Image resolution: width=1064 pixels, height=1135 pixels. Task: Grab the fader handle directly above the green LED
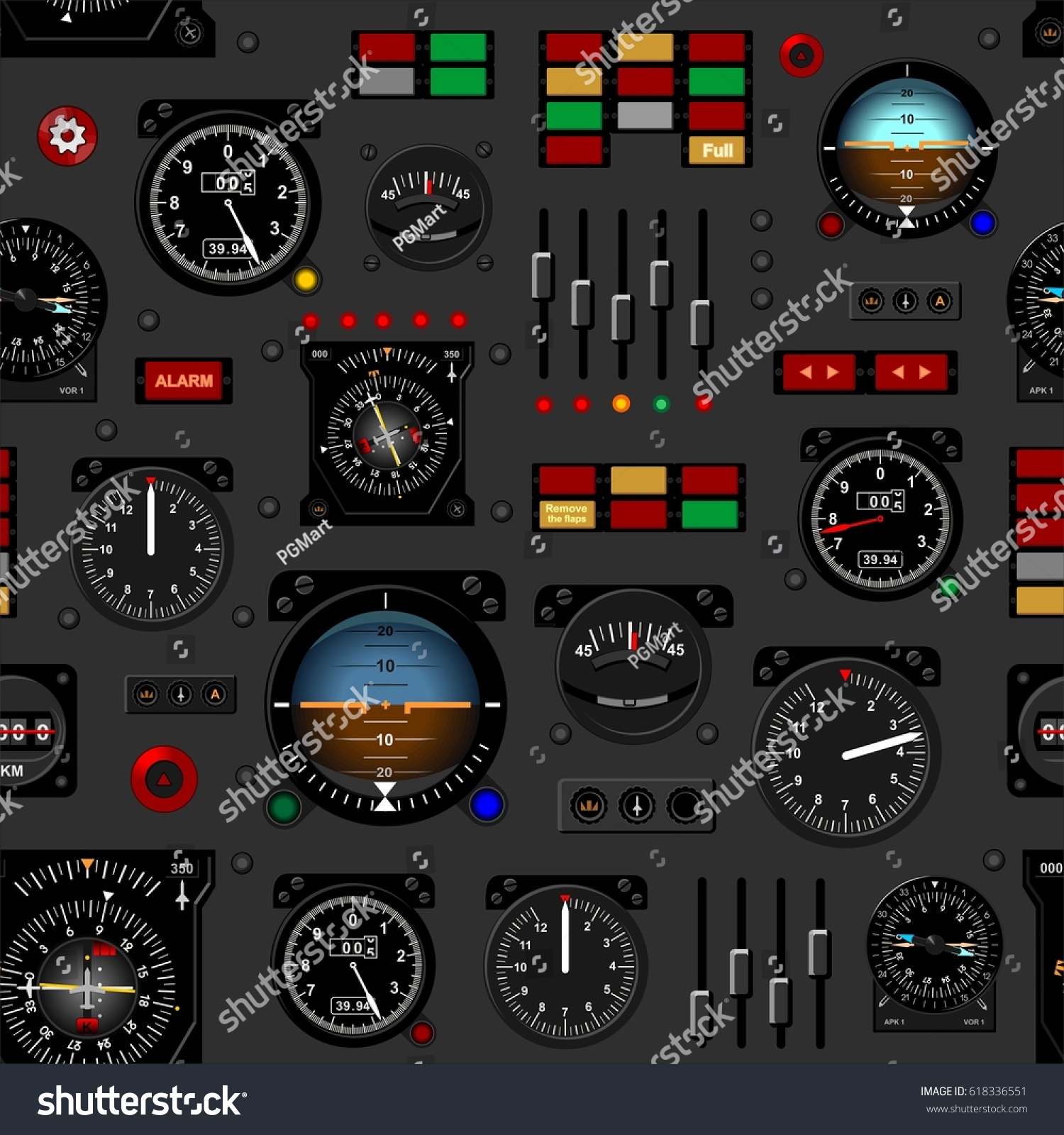661,284
